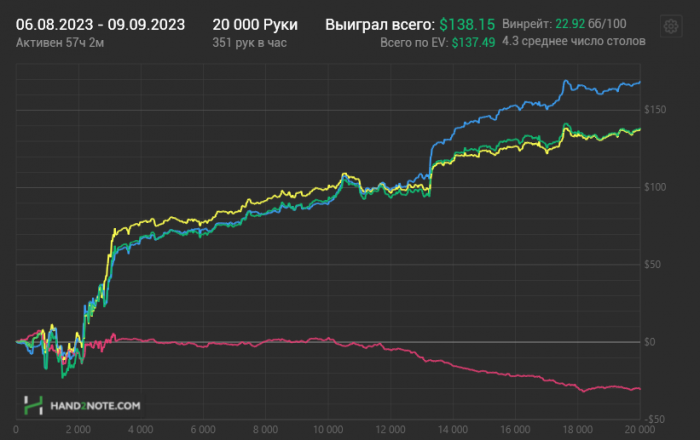The height and width of the screenshot is (440, 700).
Task: Click the $100 y-axis label
Action: (x=655, y=187)
